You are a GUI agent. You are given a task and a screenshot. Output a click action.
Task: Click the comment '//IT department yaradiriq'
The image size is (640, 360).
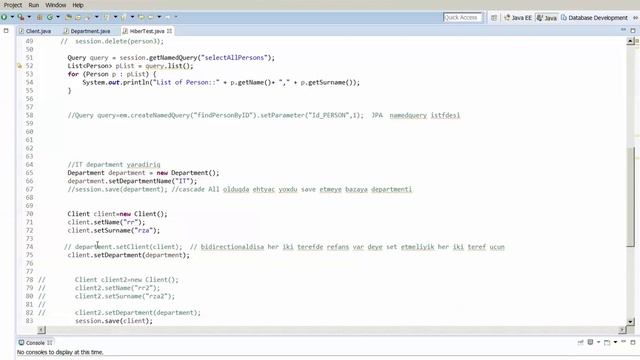114,164
